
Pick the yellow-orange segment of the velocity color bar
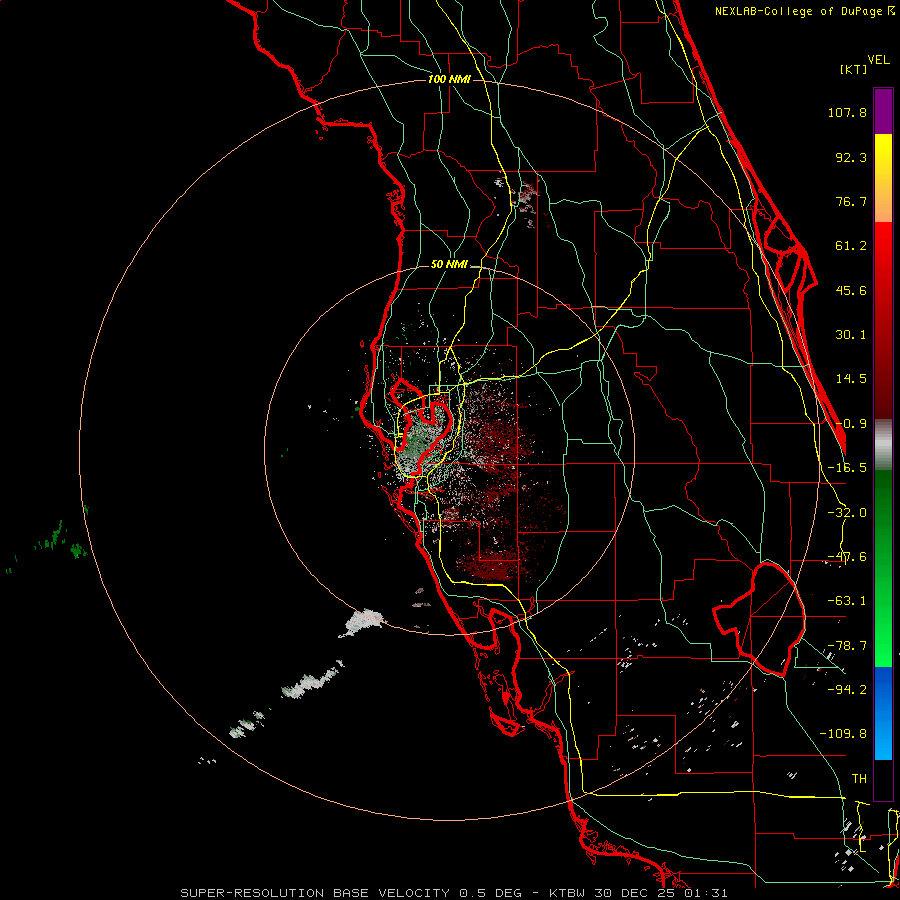click(x=883, y=178)
